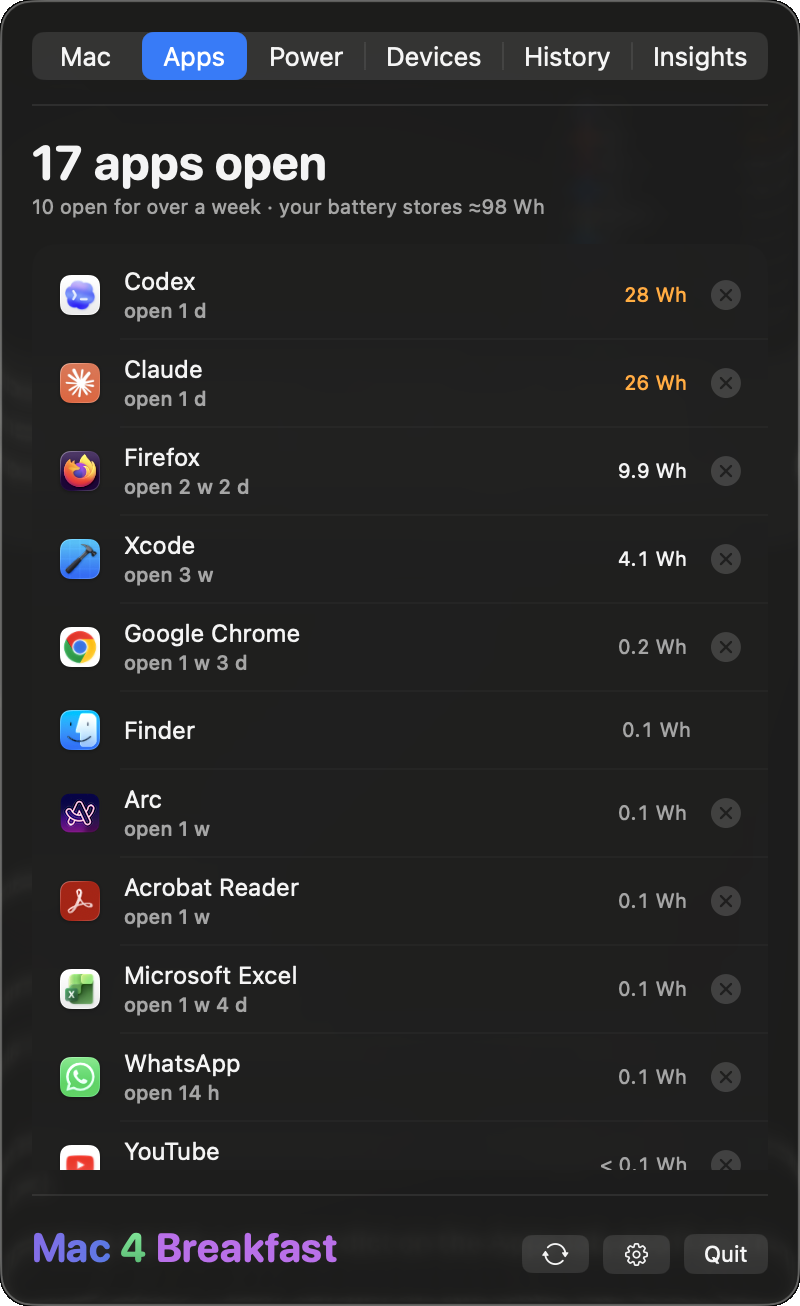Screen dimensions: 800x1306
Task: Click the Arc browser icon
Action: point(80,813)
